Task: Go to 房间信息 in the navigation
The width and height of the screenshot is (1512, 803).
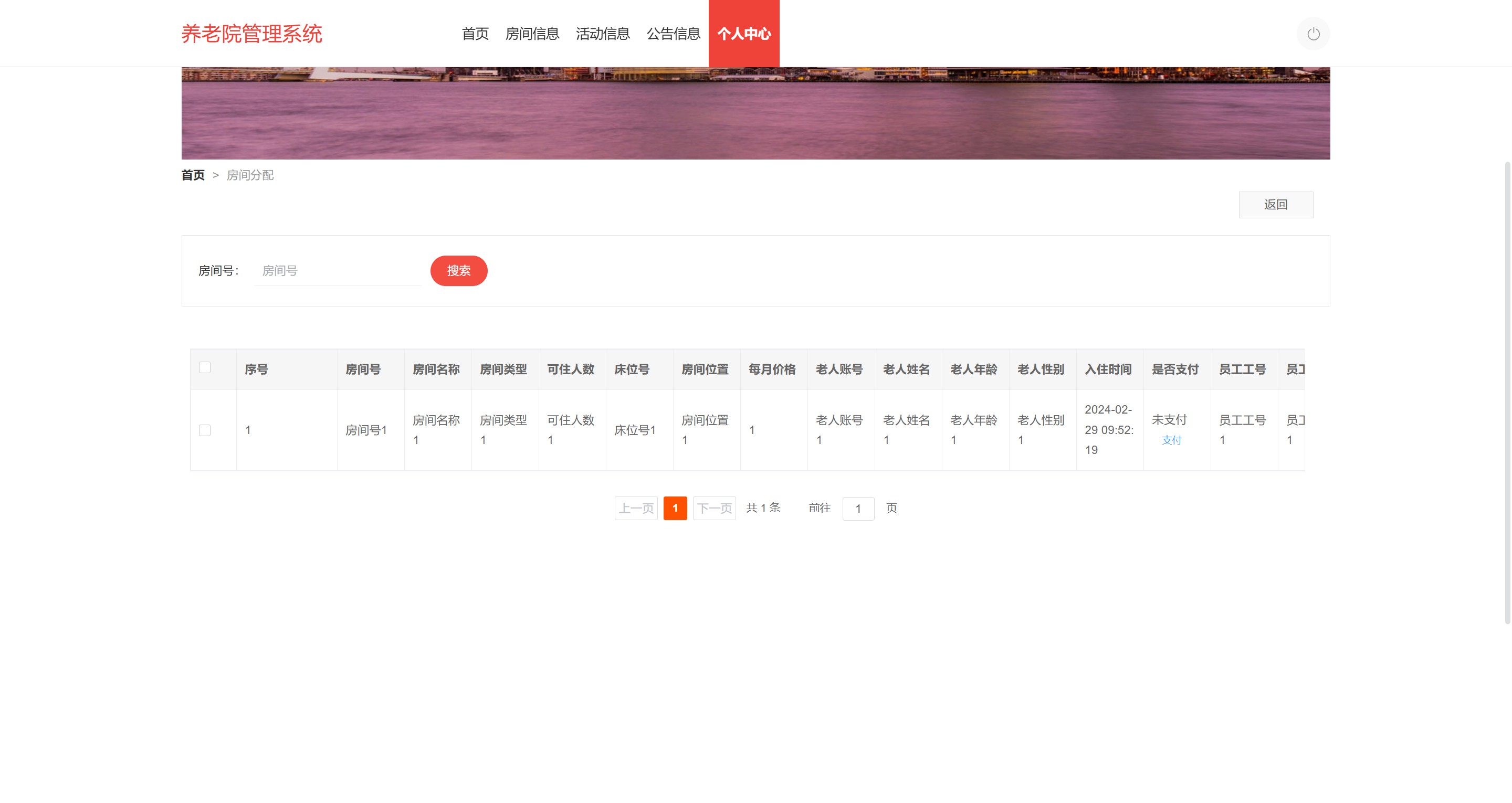Action: (x=532, y=34)
